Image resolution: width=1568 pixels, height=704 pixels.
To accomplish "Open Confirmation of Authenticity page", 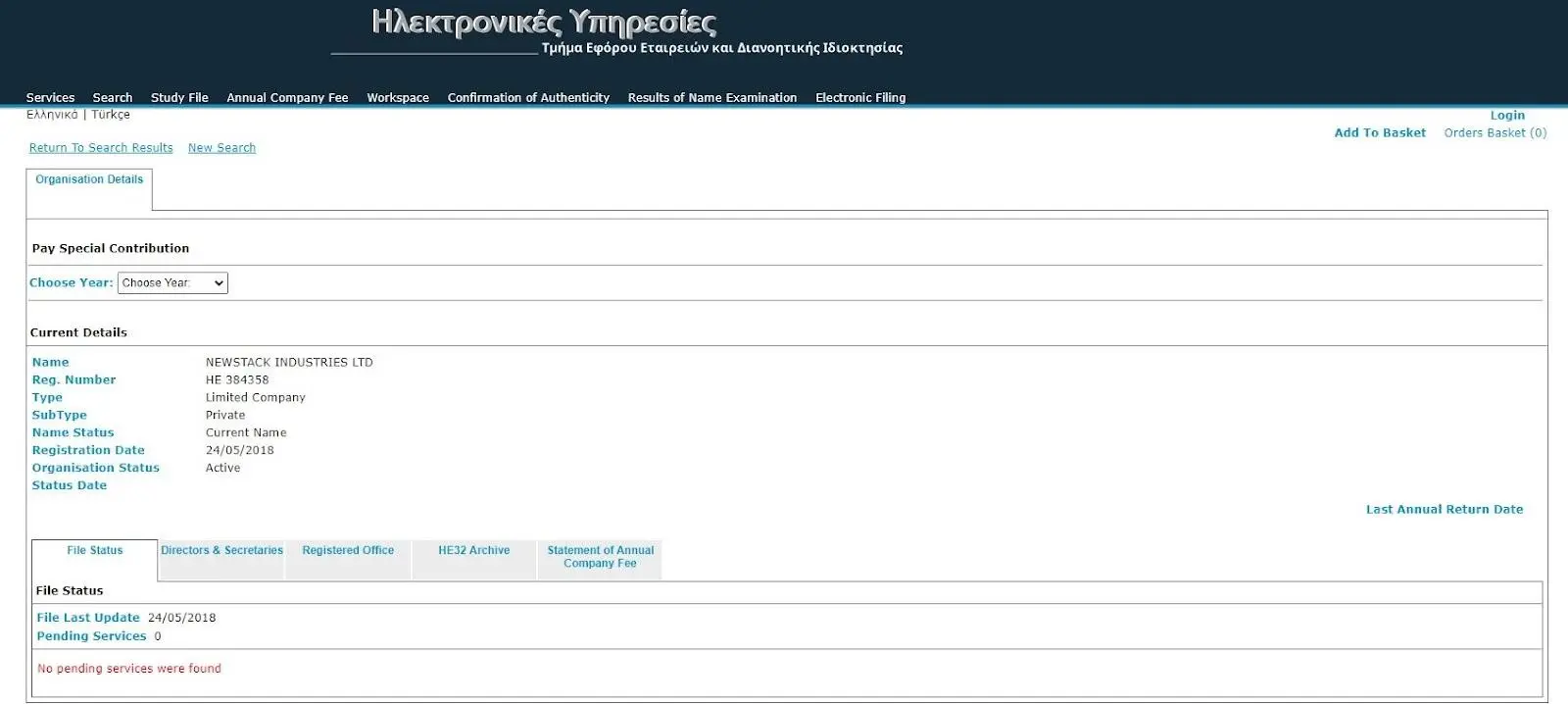I will pyautogui.click(x=528, y=98).
